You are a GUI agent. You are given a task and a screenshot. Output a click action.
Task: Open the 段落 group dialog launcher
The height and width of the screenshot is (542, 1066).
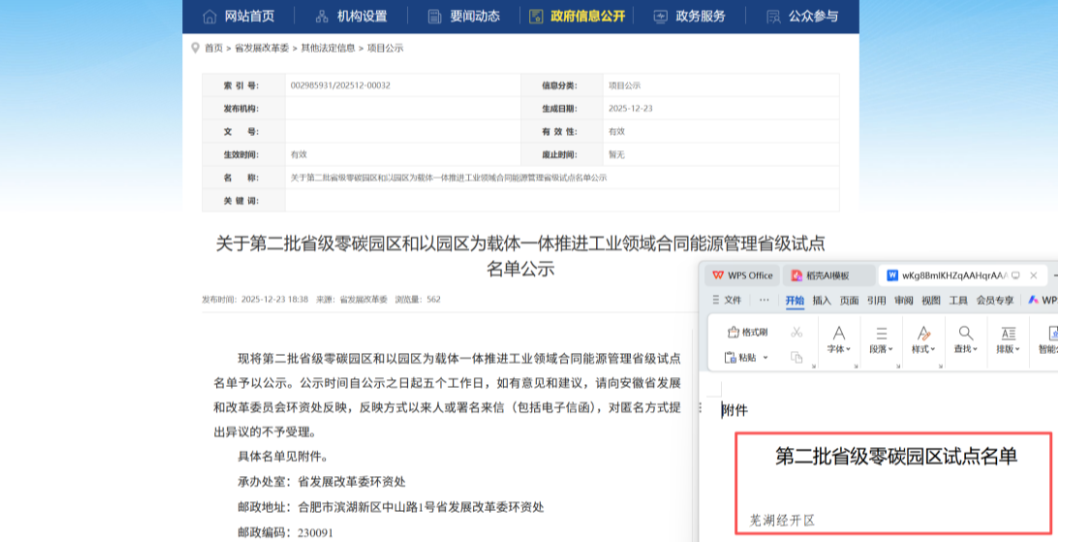(x=898, y=367)
